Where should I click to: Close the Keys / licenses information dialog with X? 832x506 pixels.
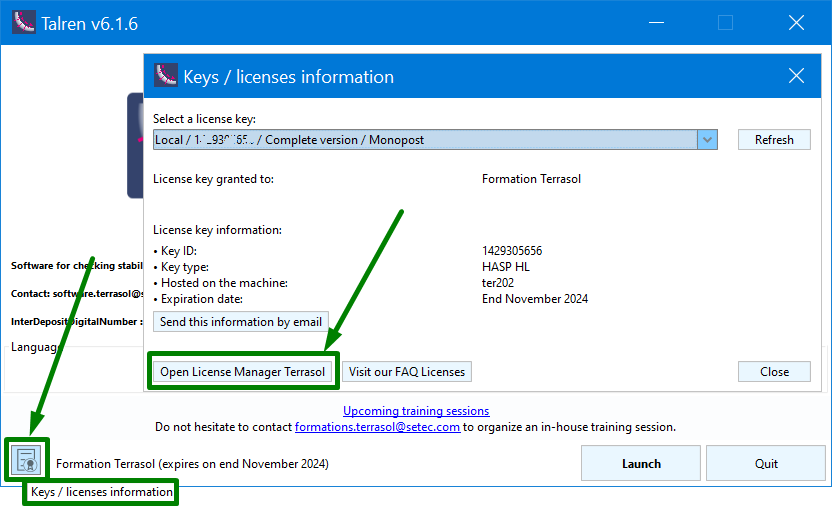coord(796,76)
